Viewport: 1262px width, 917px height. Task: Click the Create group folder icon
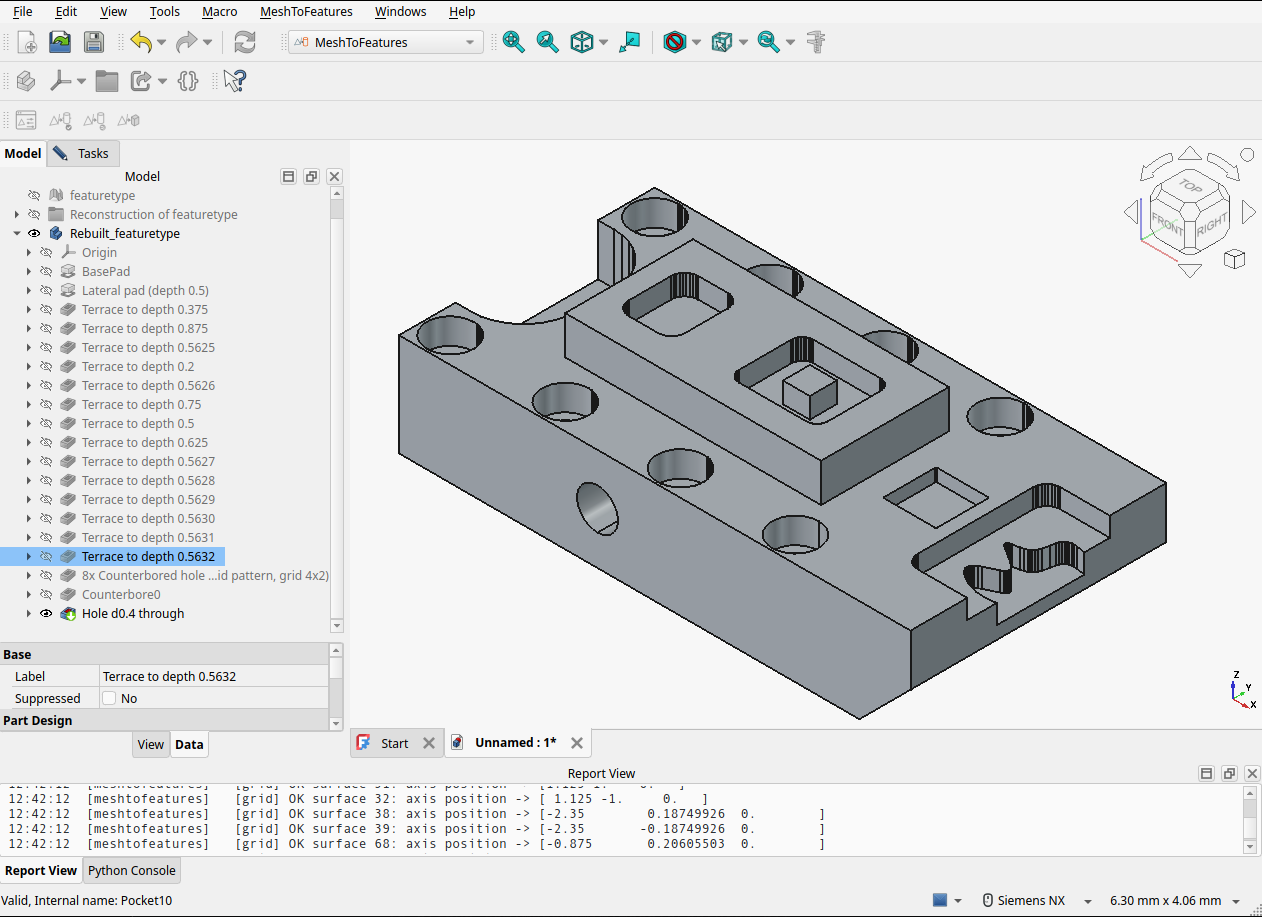pos(107,81)
